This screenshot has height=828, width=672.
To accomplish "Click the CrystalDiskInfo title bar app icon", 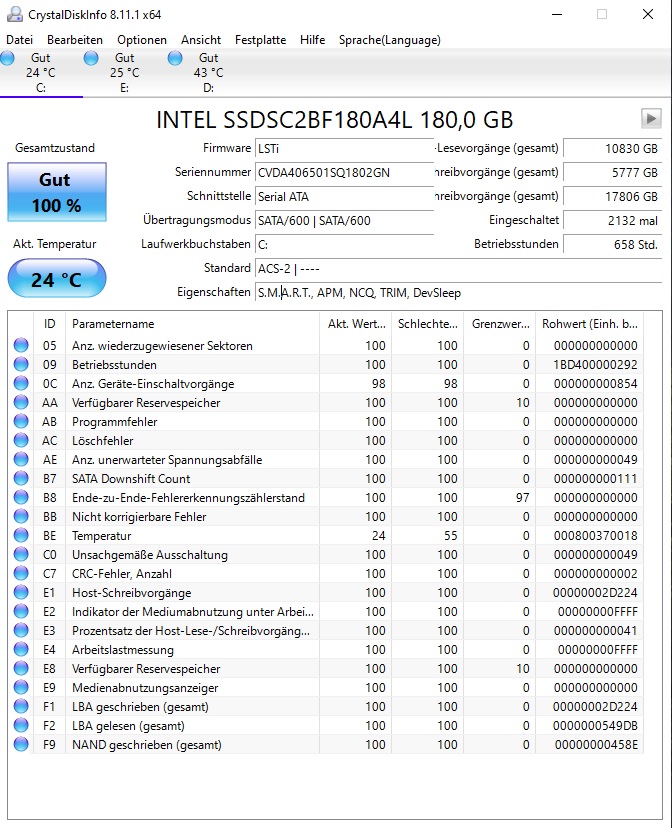I will pyautogui.click(x=14, y=14).
